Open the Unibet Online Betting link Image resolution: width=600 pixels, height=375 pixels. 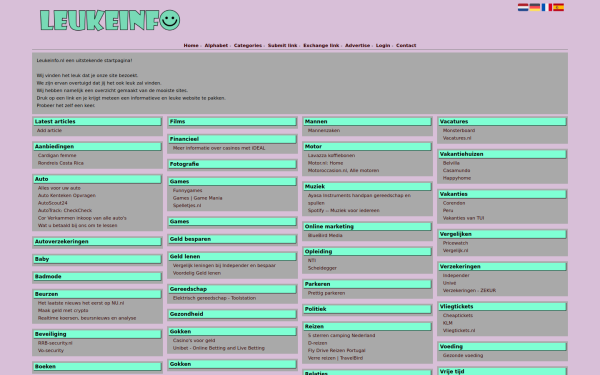[218, 348]
